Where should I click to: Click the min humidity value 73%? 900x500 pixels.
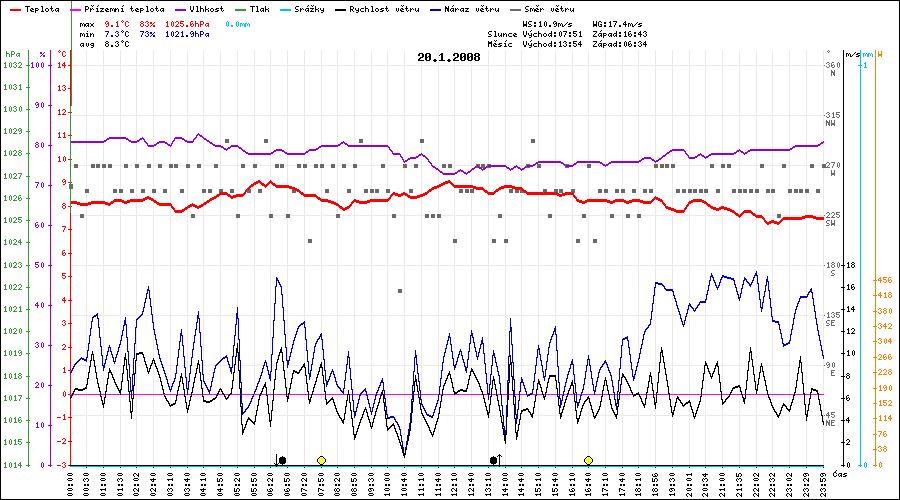[x=147, y=34]
